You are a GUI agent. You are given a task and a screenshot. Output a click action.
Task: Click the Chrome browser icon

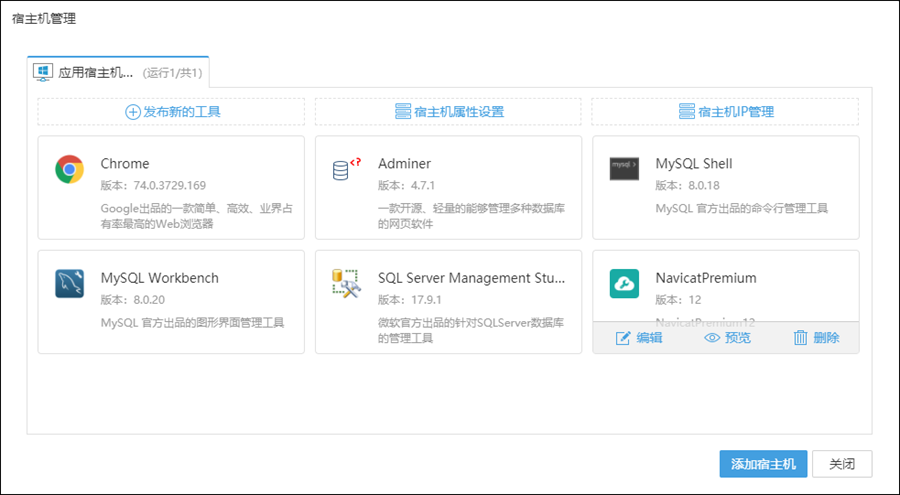69,169
